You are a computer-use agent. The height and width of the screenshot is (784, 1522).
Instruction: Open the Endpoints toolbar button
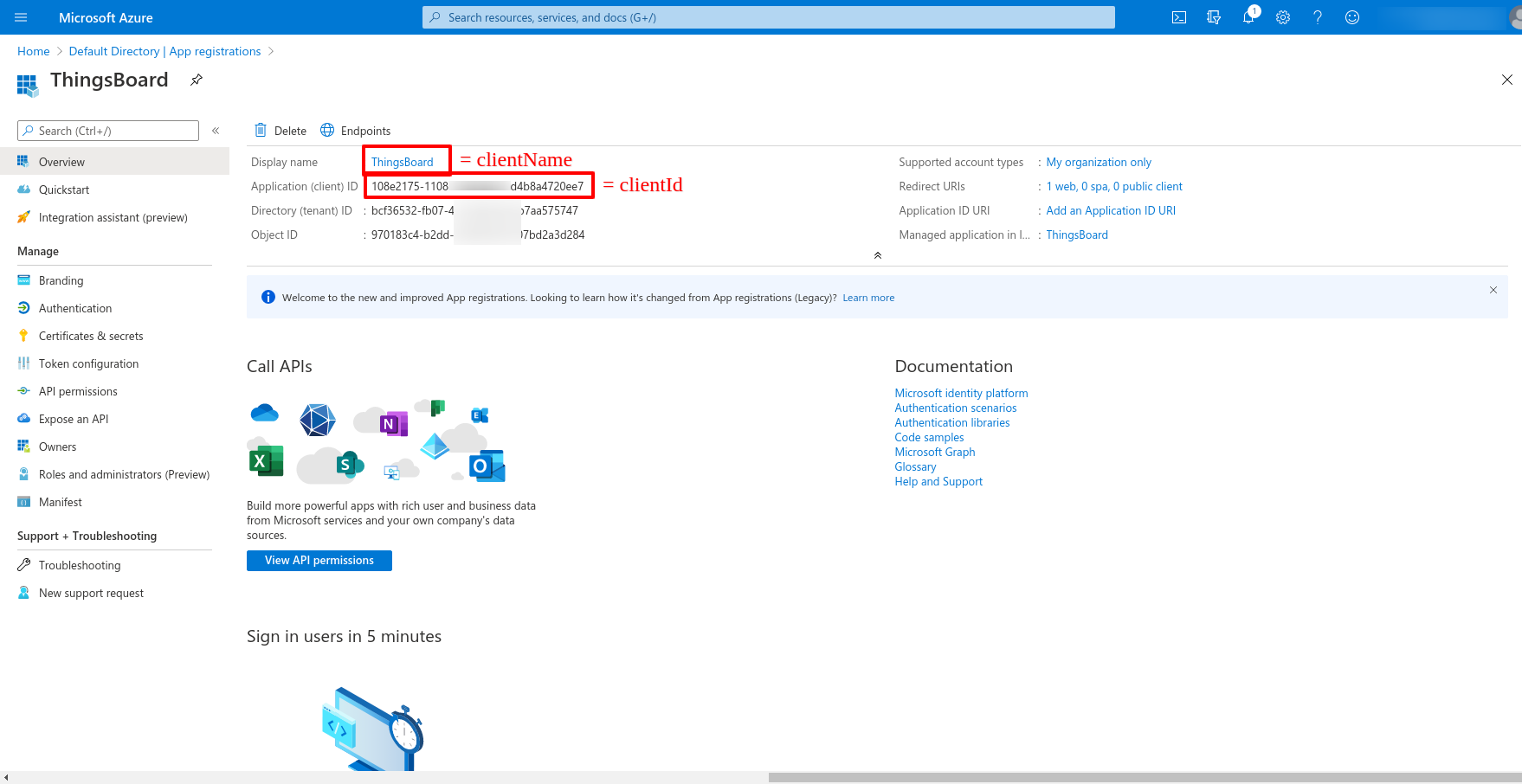(x=356, y=131)
